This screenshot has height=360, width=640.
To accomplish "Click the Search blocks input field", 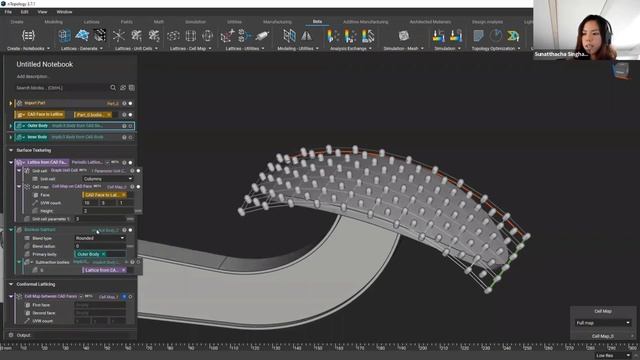I will tap(61, 88).
